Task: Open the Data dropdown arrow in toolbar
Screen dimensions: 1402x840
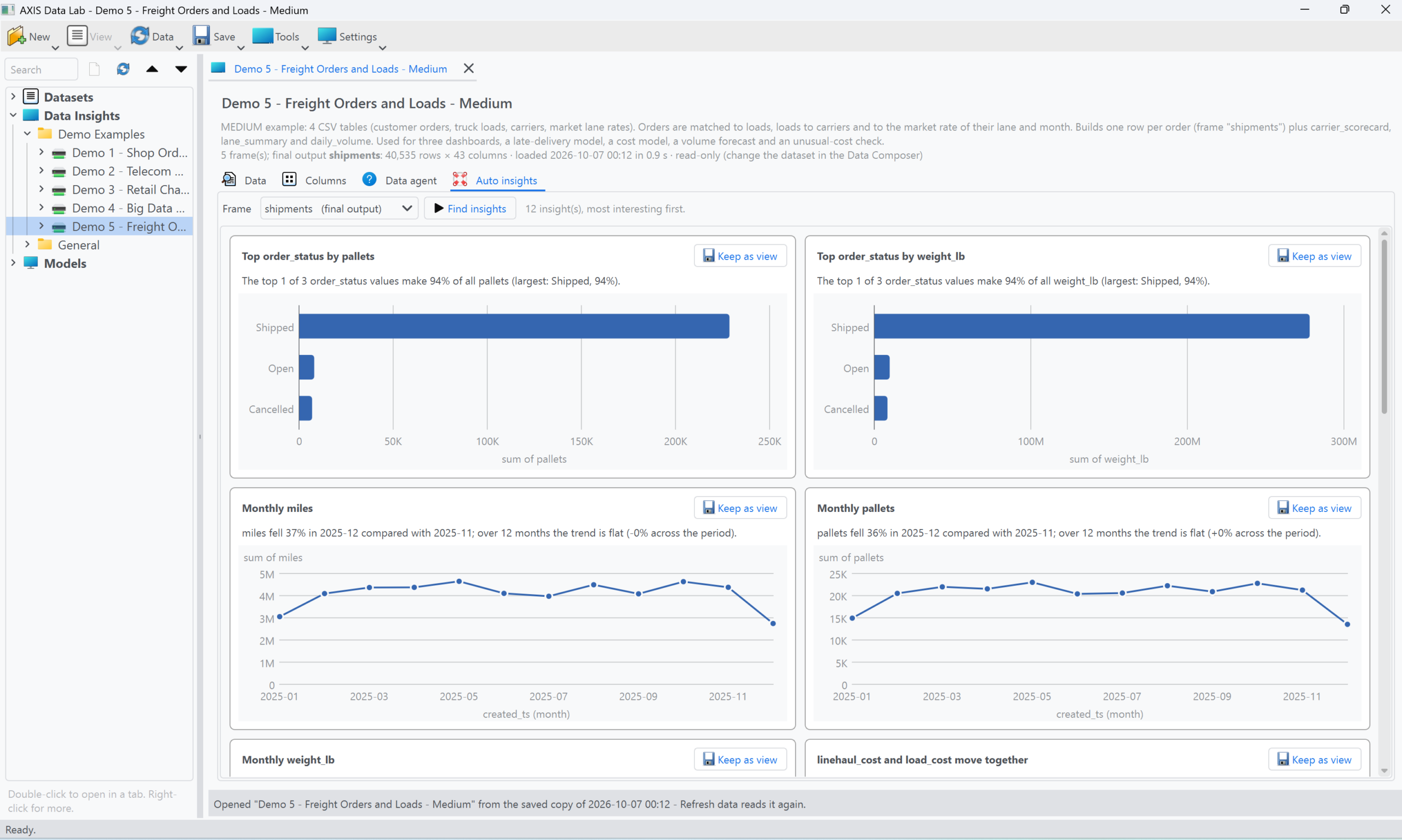Action: click(x=180, y=48)
